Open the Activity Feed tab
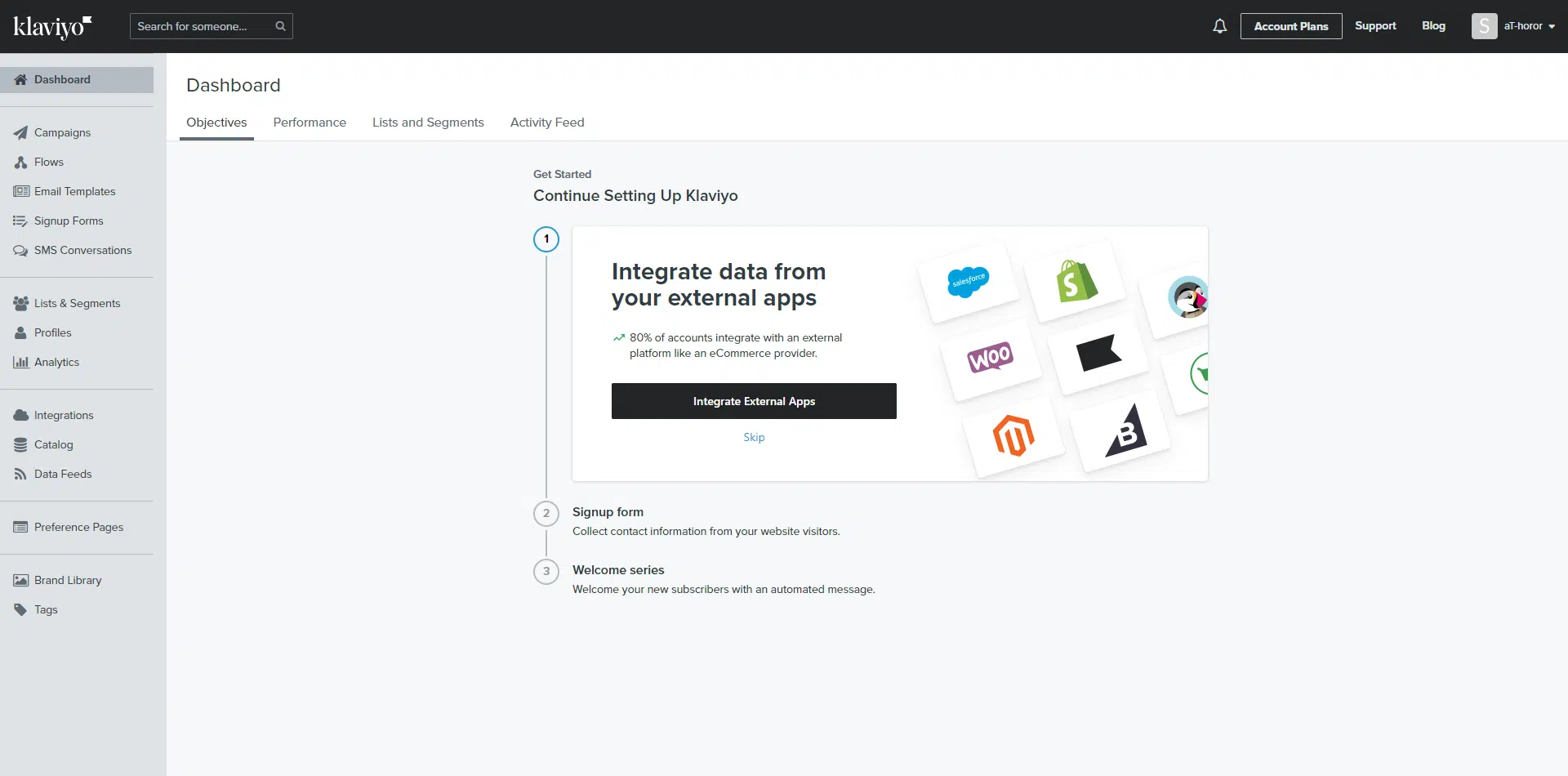The height and width of the screenshot is (776, 1568). point(547,123)
